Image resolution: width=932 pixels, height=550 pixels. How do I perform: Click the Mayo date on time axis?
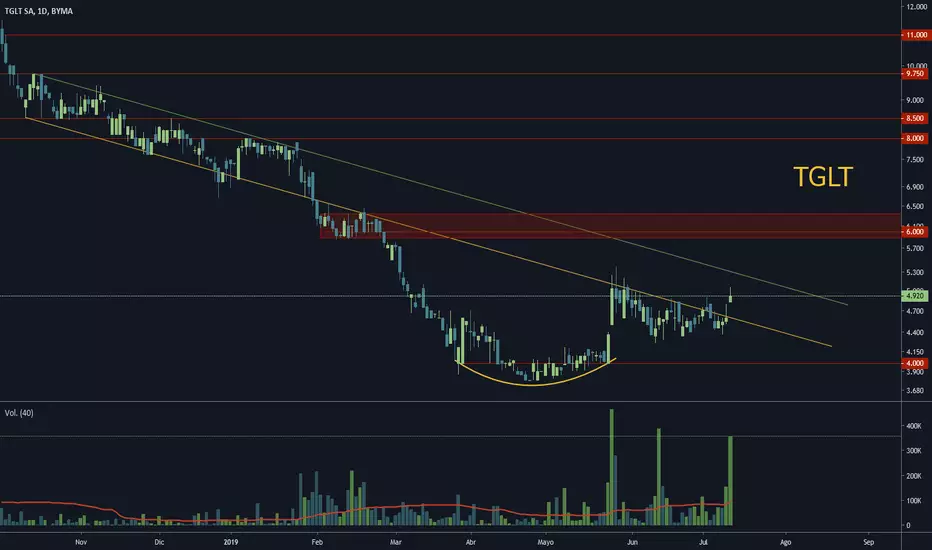tap(545, 542)
